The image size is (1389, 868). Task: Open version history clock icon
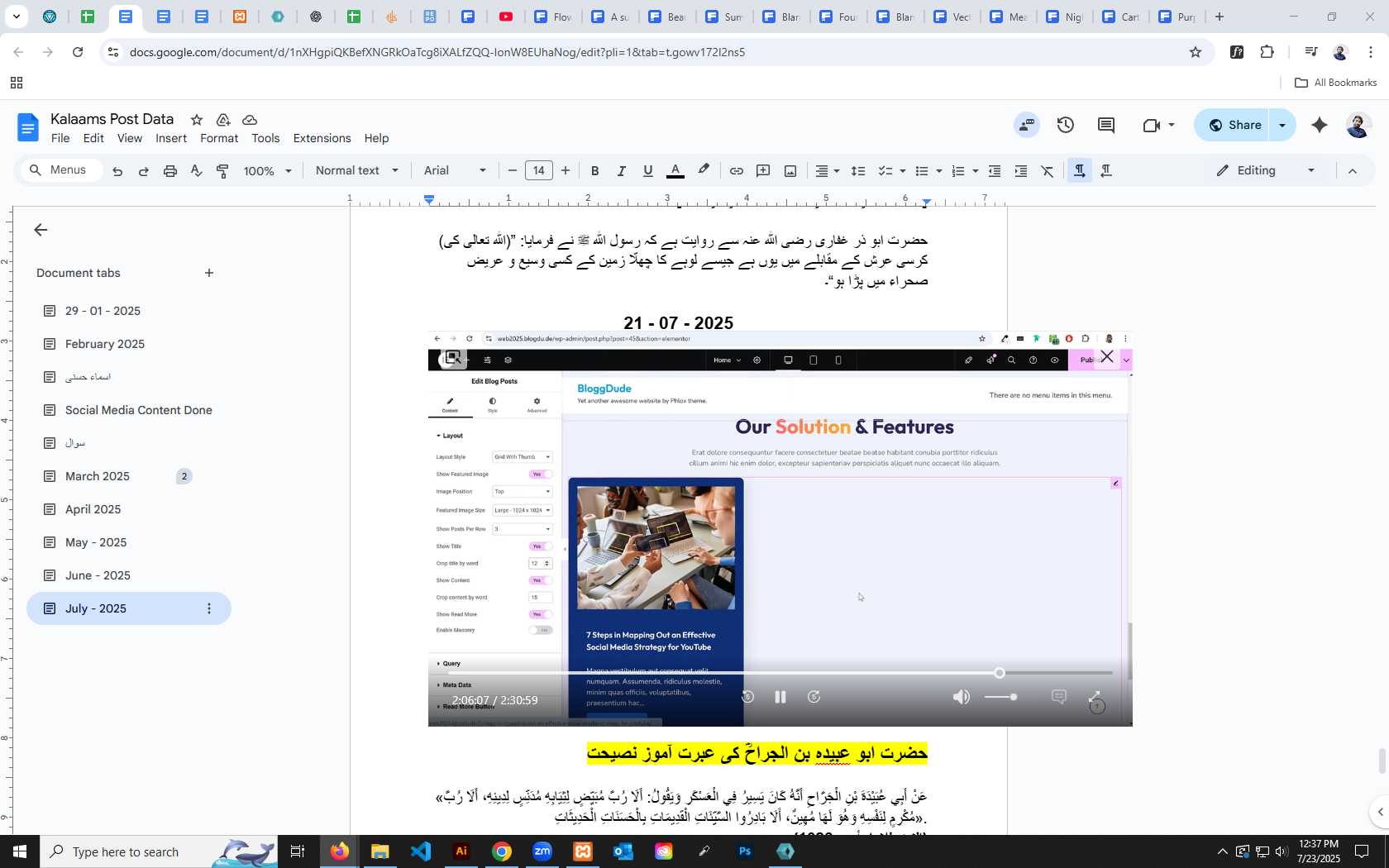click(1066, 125)
